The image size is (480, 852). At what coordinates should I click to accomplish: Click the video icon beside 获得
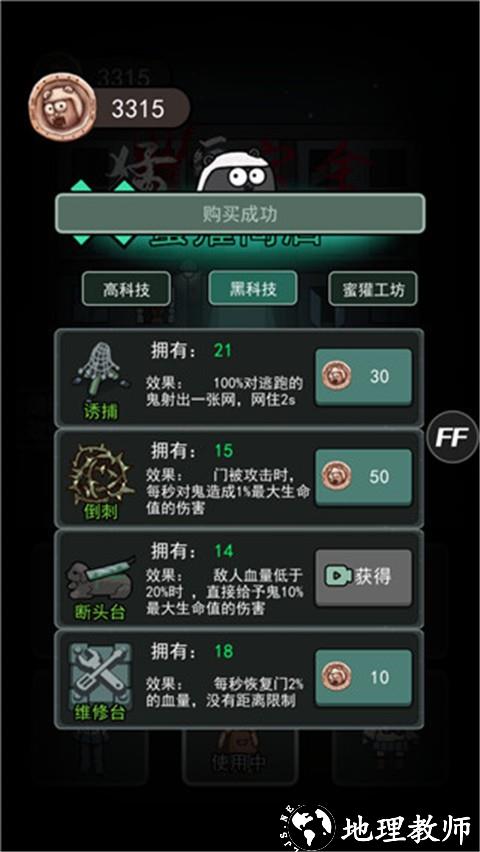(x=338, y=577)
